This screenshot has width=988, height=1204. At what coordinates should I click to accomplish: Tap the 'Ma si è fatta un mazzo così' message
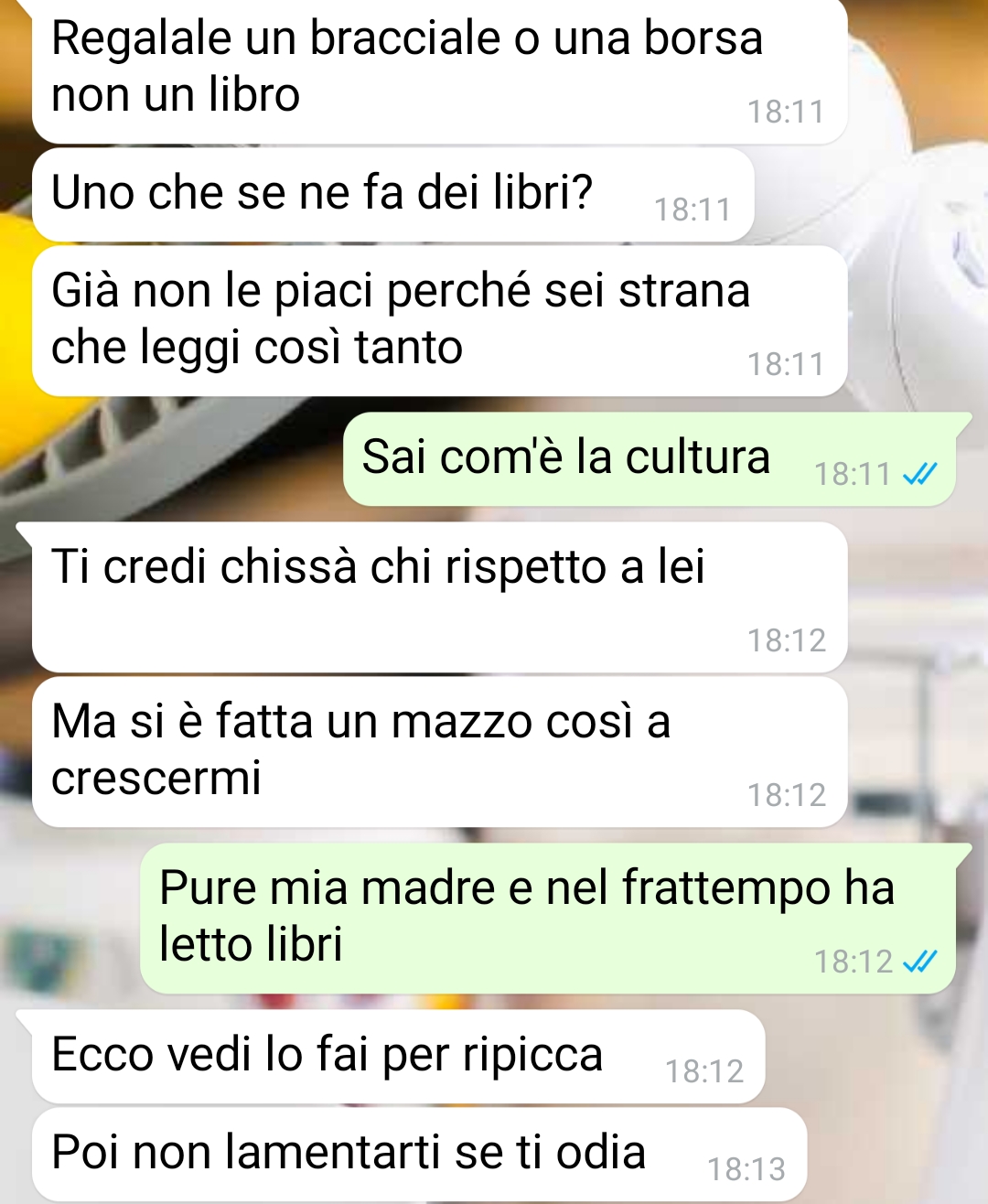point(440,751)
